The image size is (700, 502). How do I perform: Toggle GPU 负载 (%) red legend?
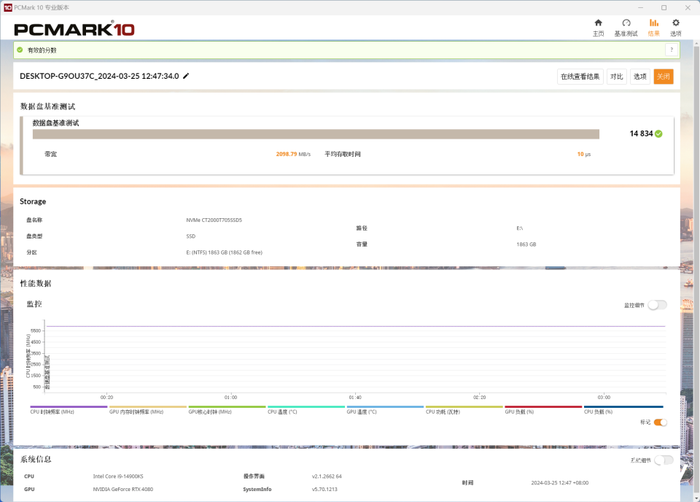[x=543, y=410]
